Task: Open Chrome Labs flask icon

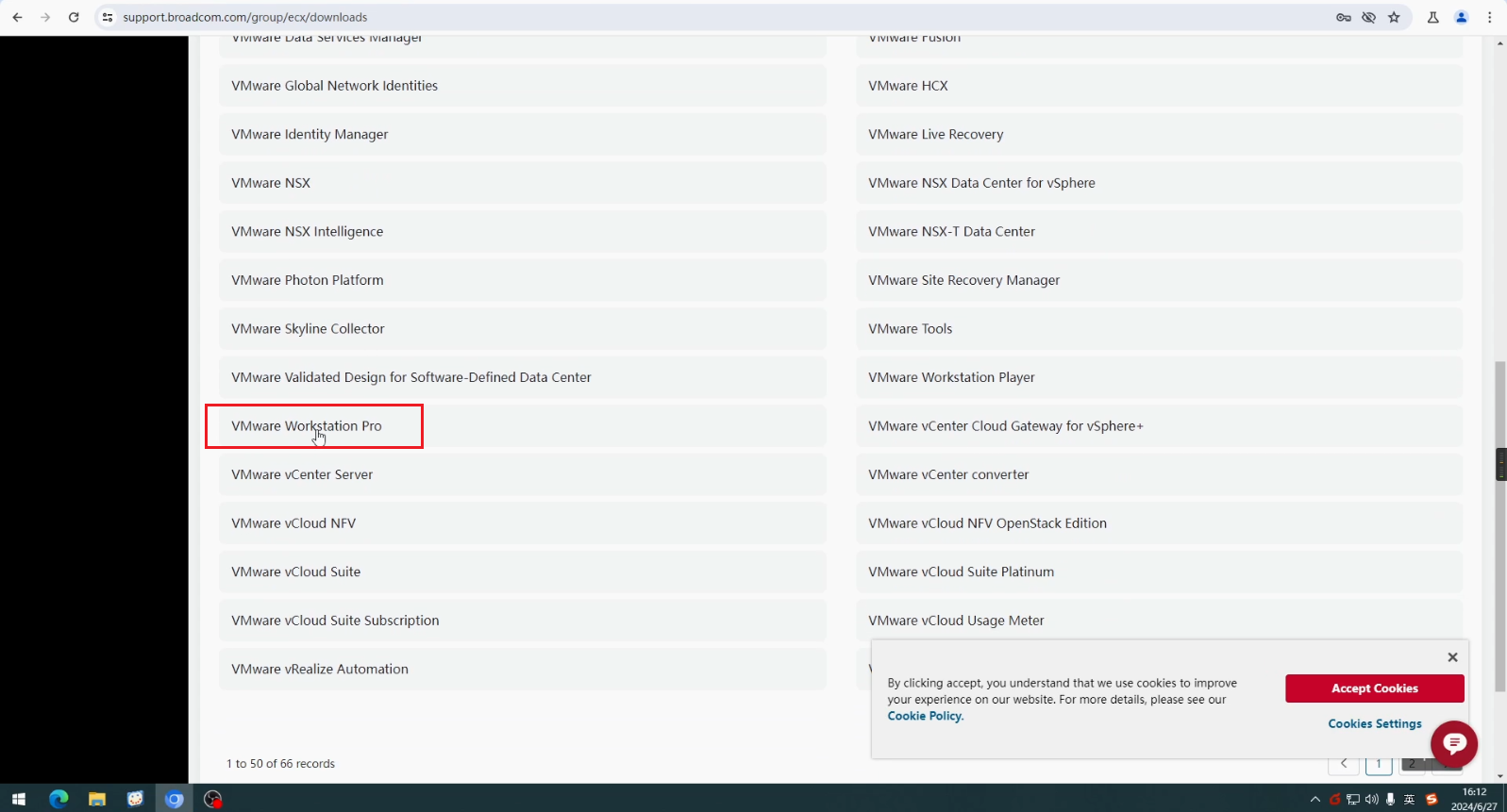Action: pyautogui.click(x=1433, y=17)
